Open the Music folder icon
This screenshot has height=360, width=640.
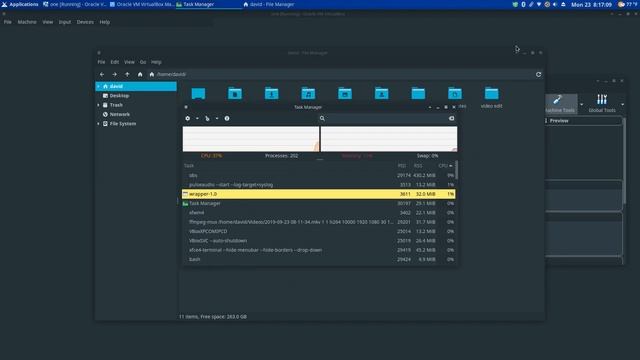[x=308, y=93]
